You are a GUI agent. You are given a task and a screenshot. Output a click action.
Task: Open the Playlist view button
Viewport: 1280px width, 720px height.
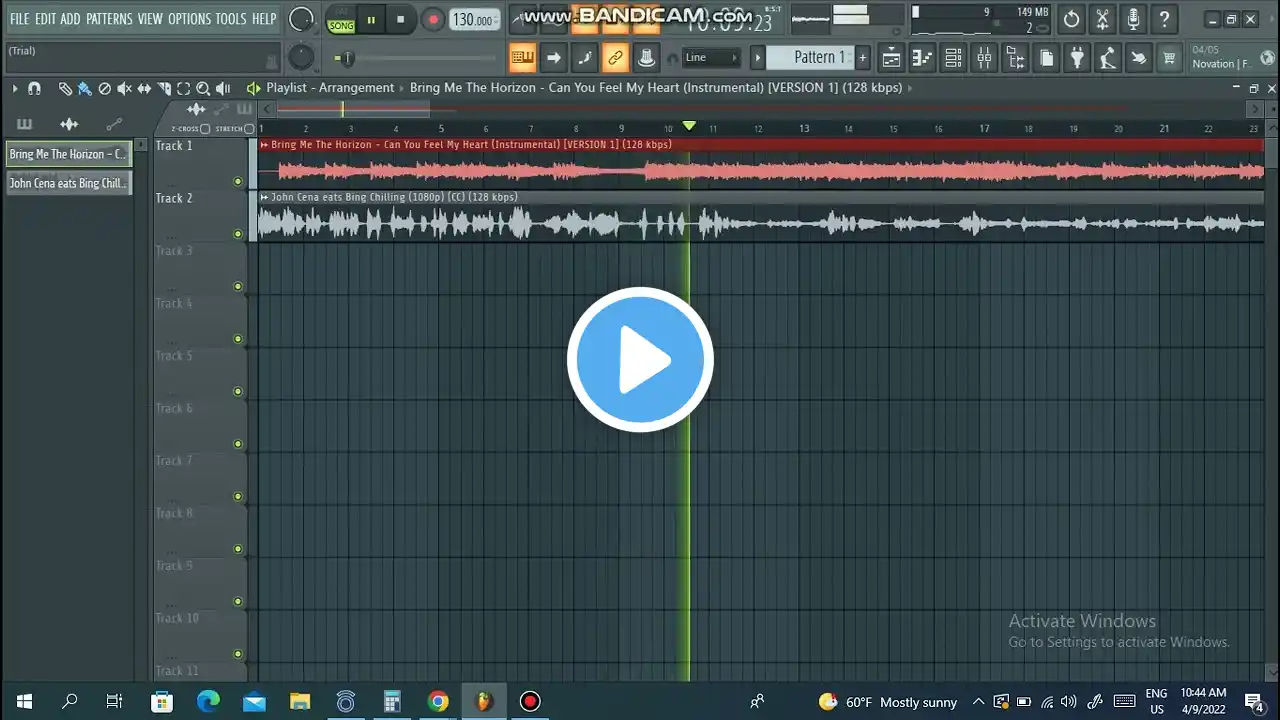[891, 58]
